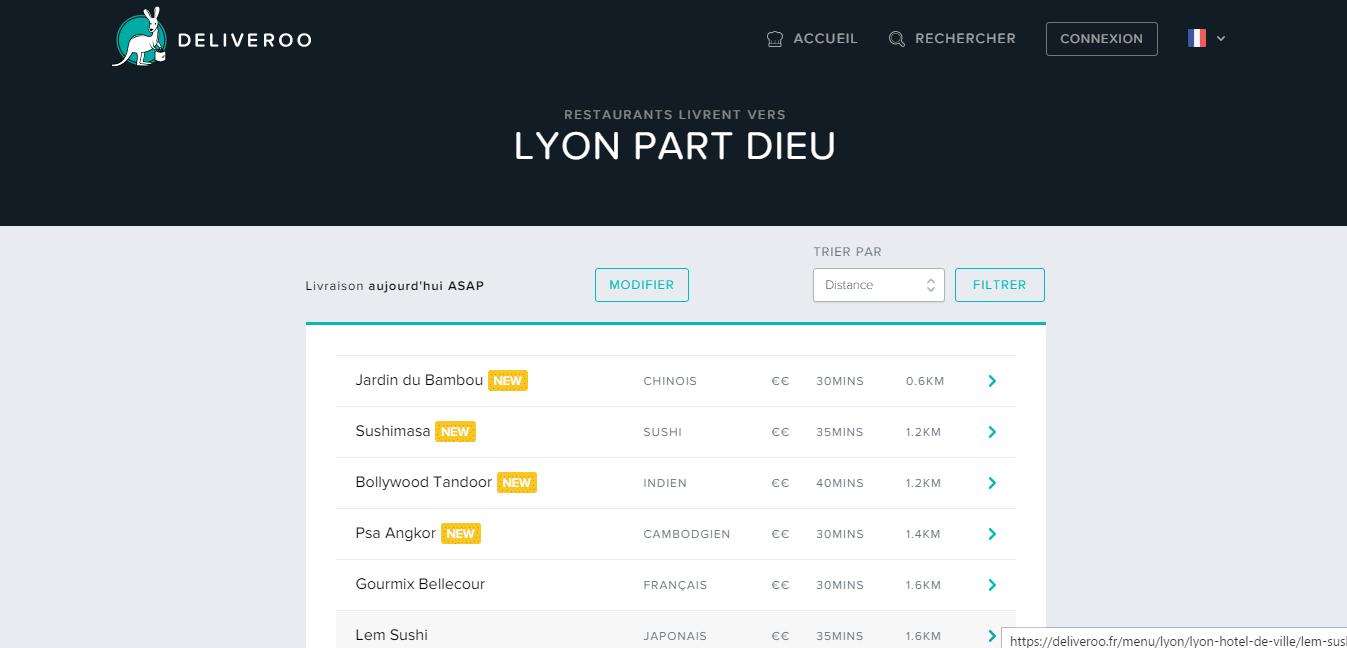1347x648 pixels.
Task: Click the green arrow for Sushimasa
Action: [991, 432]
